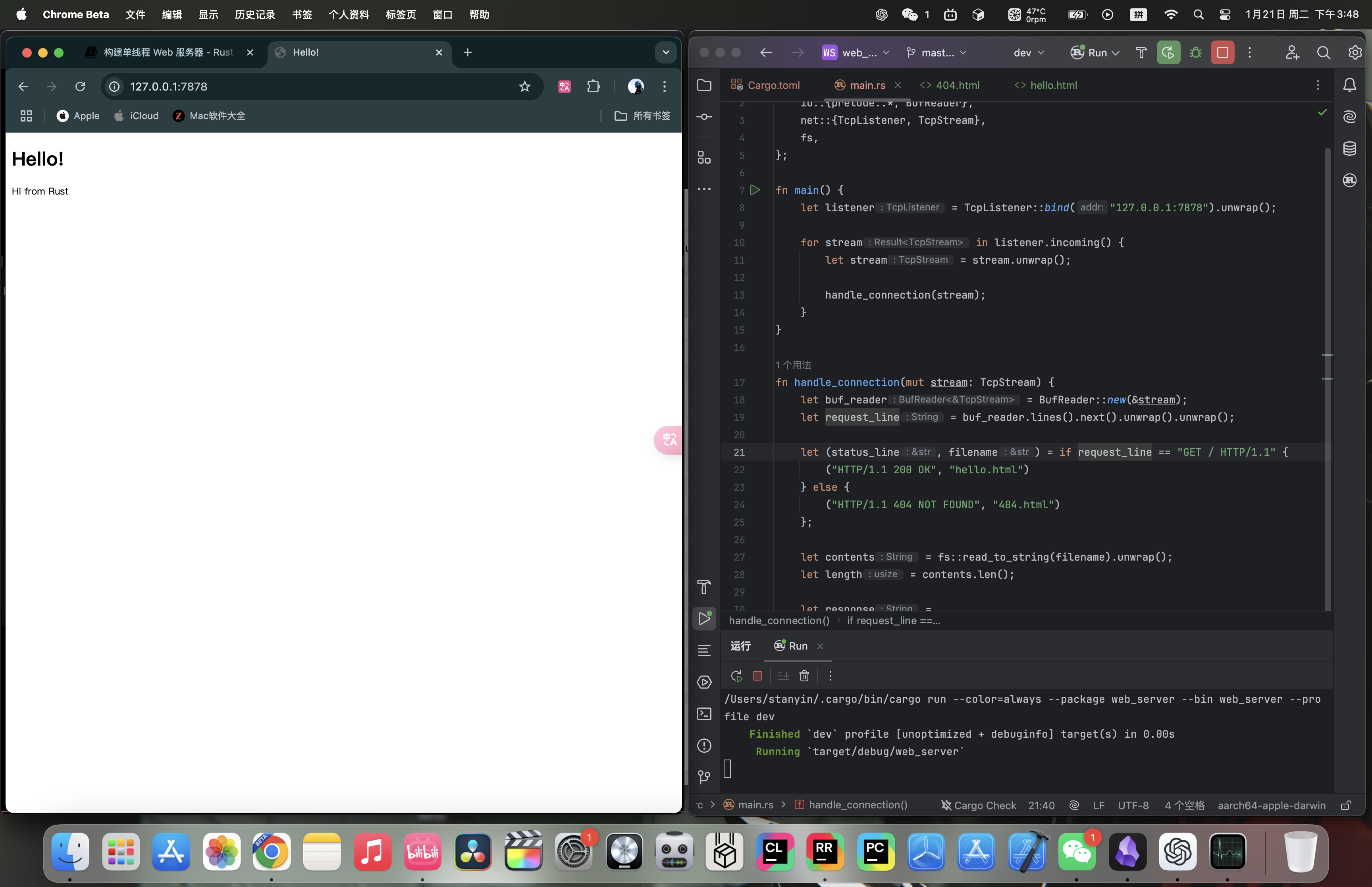This screenshot has height=887, width=1372.
Task: Open the Project folder tool window
Action: tap(704, 85)
